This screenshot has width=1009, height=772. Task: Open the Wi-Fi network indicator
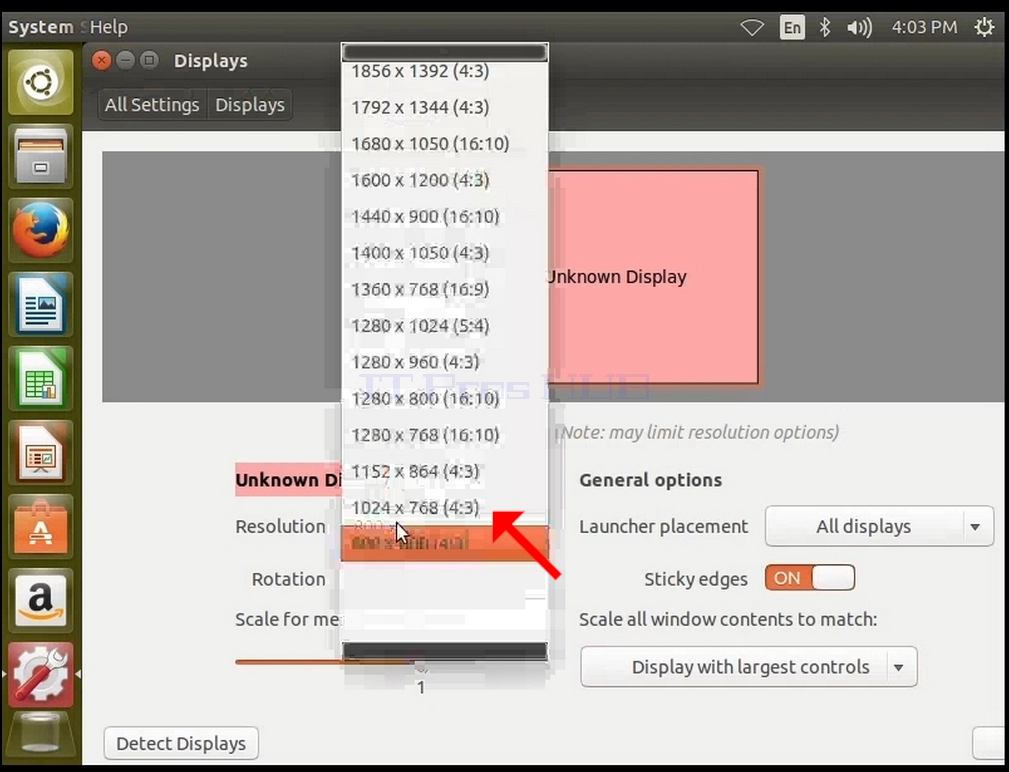tap(752, 27)
